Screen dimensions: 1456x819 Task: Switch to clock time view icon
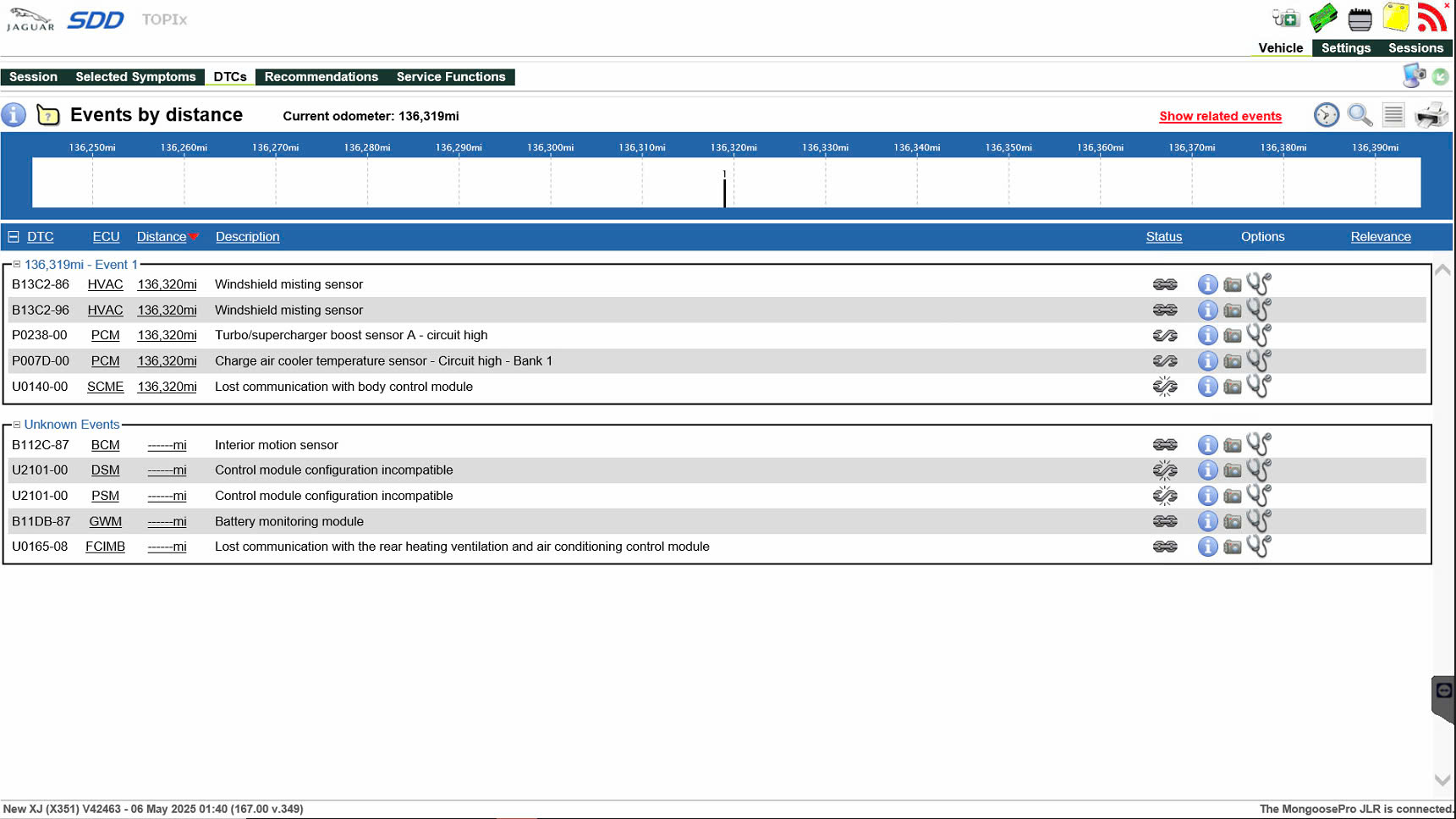click(x=1326, y=115)
